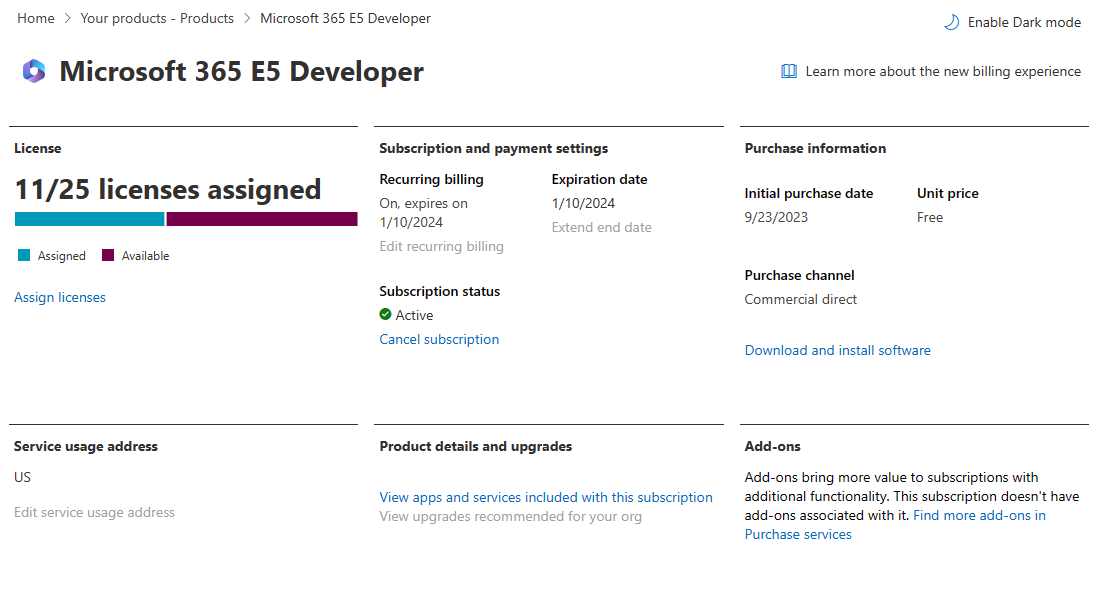View apps and services included with this subscription
This screenshot has width=1100, height=595.
546,497
